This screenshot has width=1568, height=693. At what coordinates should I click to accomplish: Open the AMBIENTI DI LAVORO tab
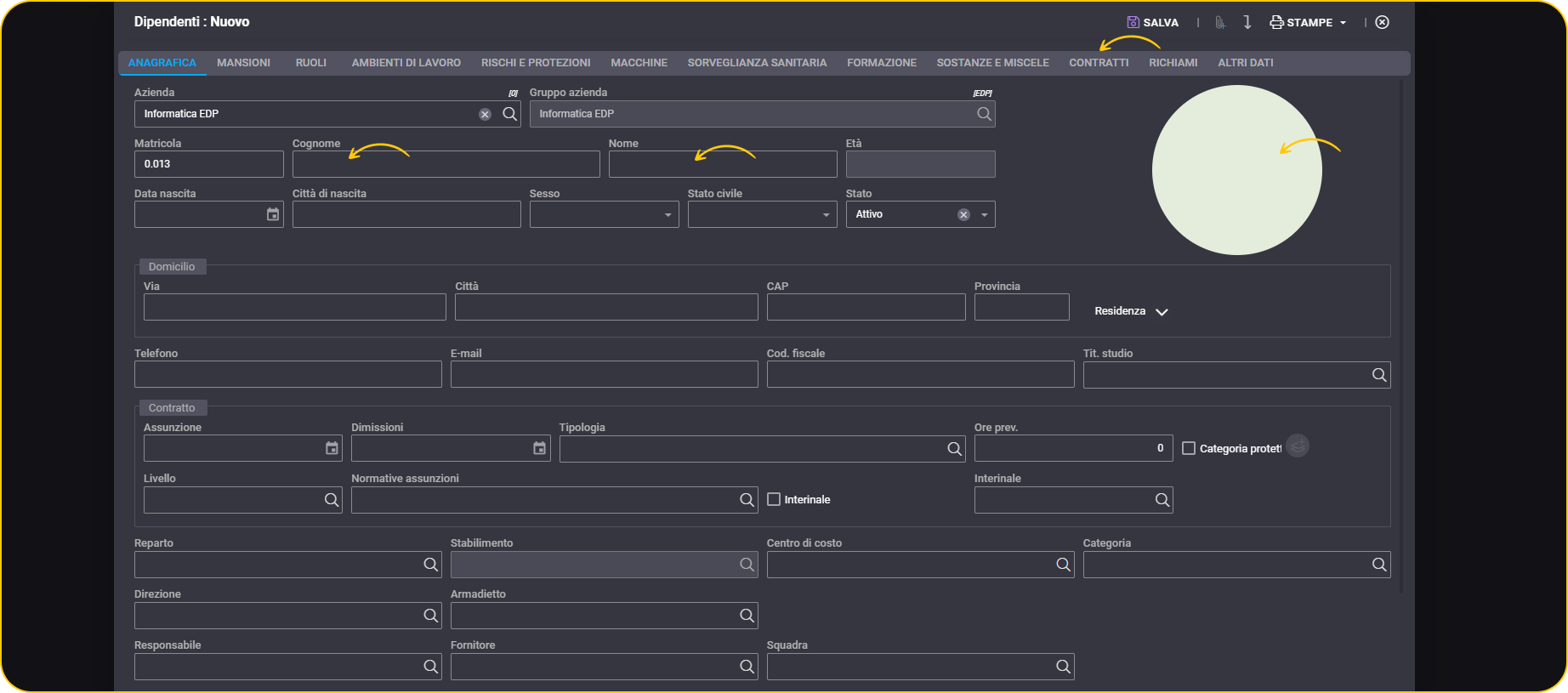click(406, 63)
